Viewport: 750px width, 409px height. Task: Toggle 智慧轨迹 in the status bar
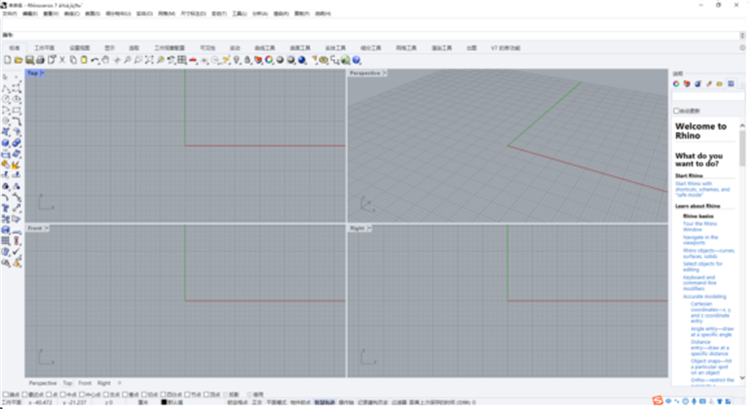coord(324,402)
